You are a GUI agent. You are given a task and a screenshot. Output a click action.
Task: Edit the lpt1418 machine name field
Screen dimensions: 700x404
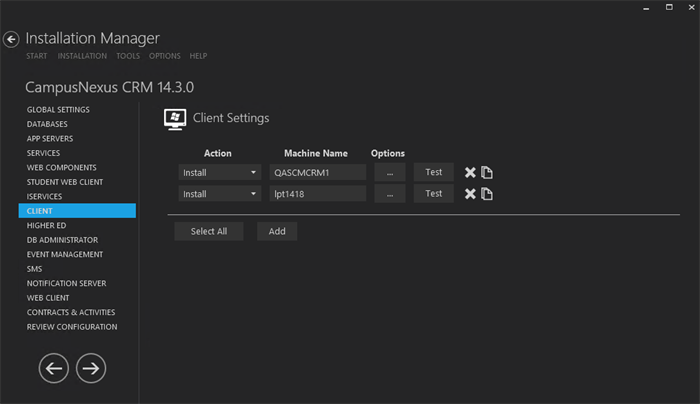click(318, 194)
